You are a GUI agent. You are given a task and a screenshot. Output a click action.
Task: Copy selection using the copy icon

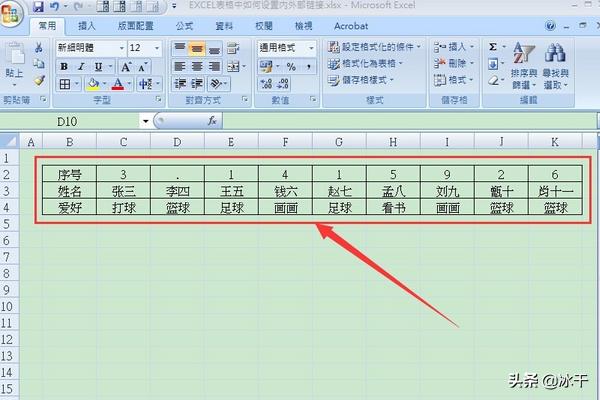[x=39, y=64]
